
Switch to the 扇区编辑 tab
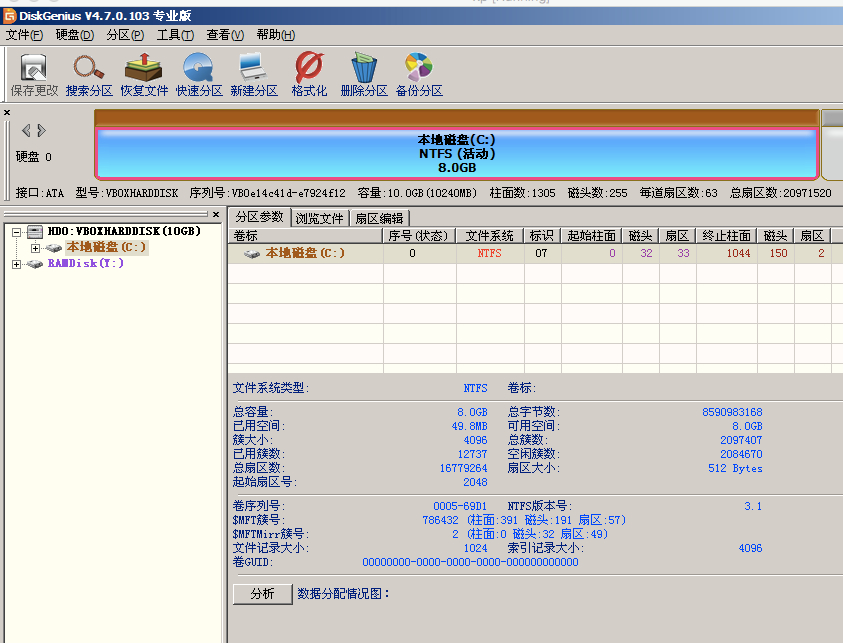(x=379, y=218)
